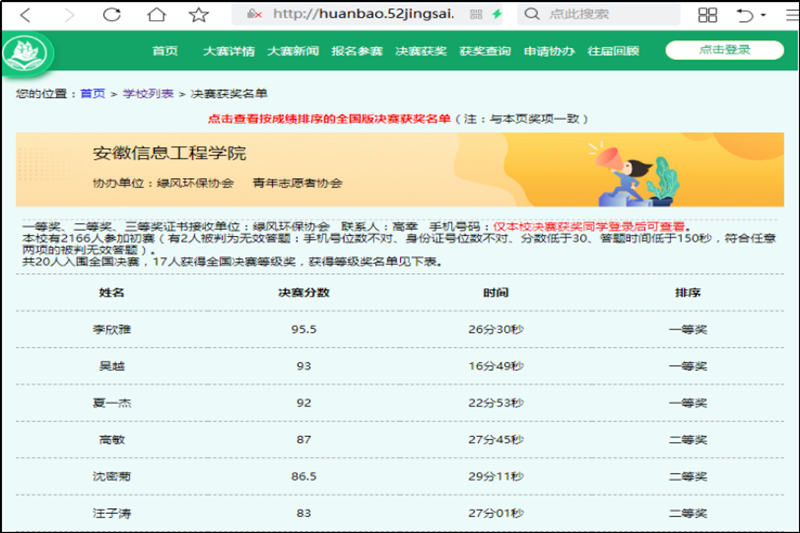Go to the browser home page icon
The height and width of the screenshot is (533, 800).
(155, 15)
